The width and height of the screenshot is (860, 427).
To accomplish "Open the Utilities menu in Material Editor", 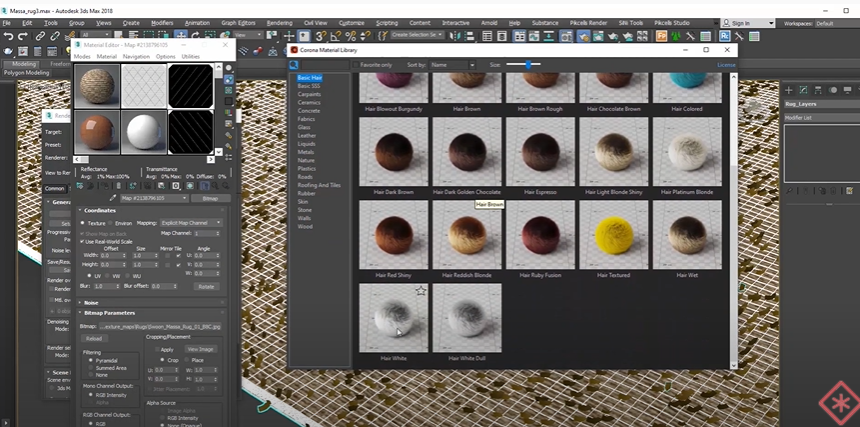I will coord(190,57).
